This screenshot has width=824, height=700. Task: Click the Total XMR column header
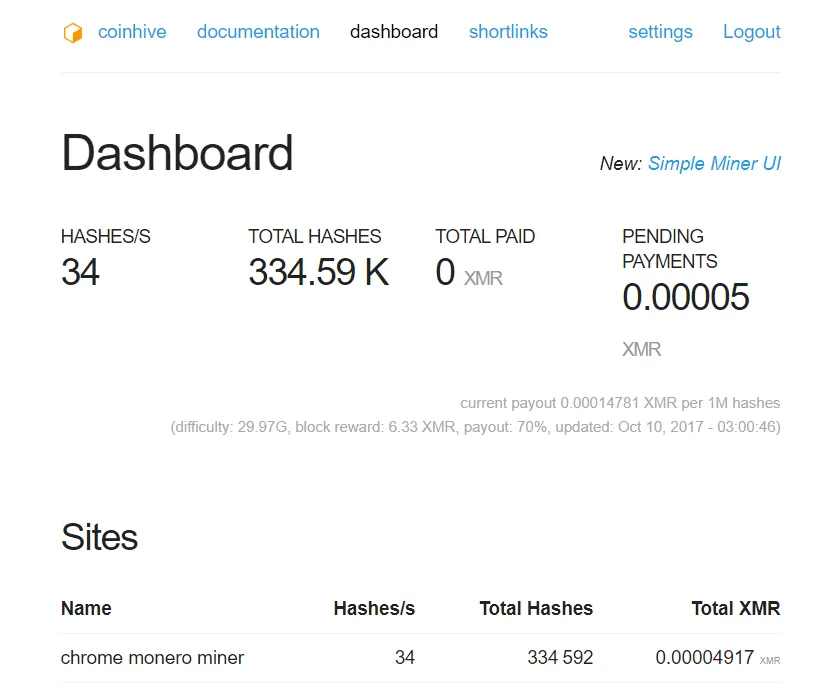pyautogui.click(x=736, y=609)
